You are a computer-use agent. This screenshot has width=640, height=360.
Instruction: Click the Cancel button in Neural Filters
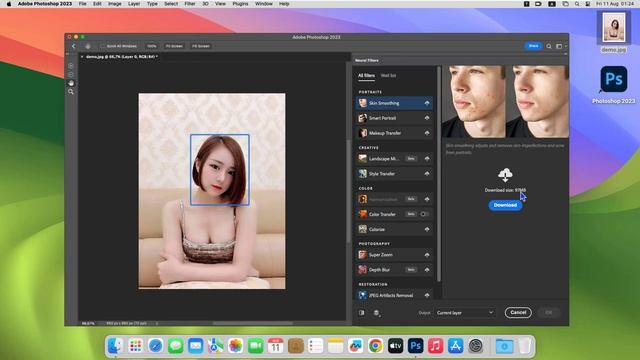(x=518, y=313)
